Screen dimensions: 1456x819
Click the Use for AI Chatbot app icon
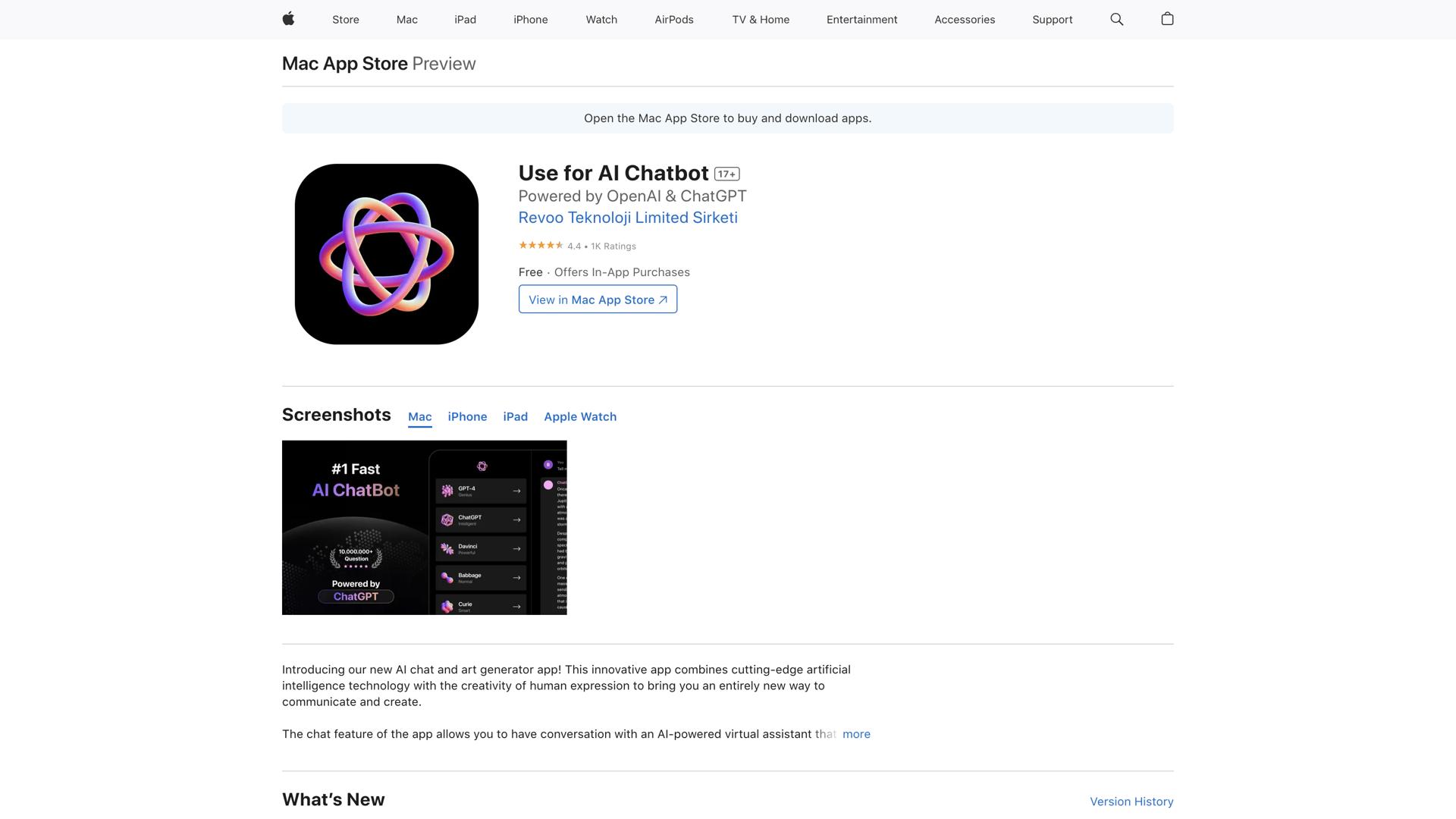pyautogui.click(x=386, y=254)
